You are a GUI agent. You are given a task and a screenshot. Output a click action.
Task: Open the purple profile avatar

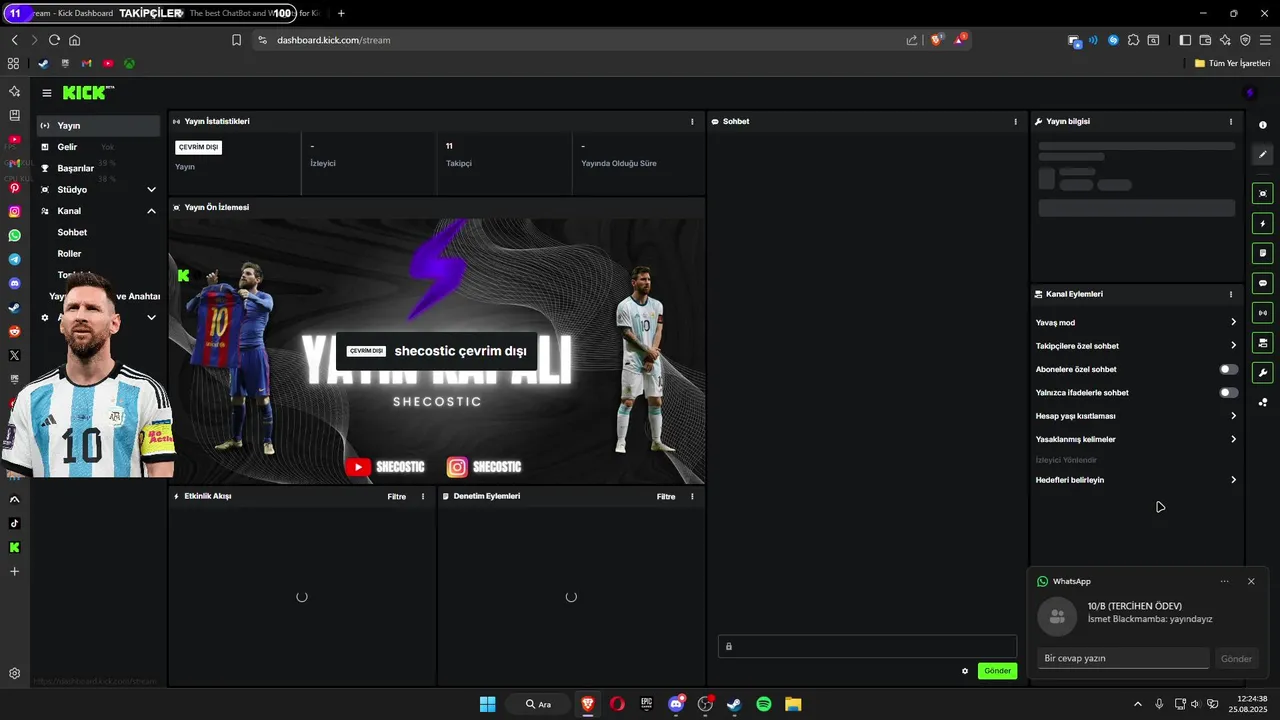coord(1249,93)
